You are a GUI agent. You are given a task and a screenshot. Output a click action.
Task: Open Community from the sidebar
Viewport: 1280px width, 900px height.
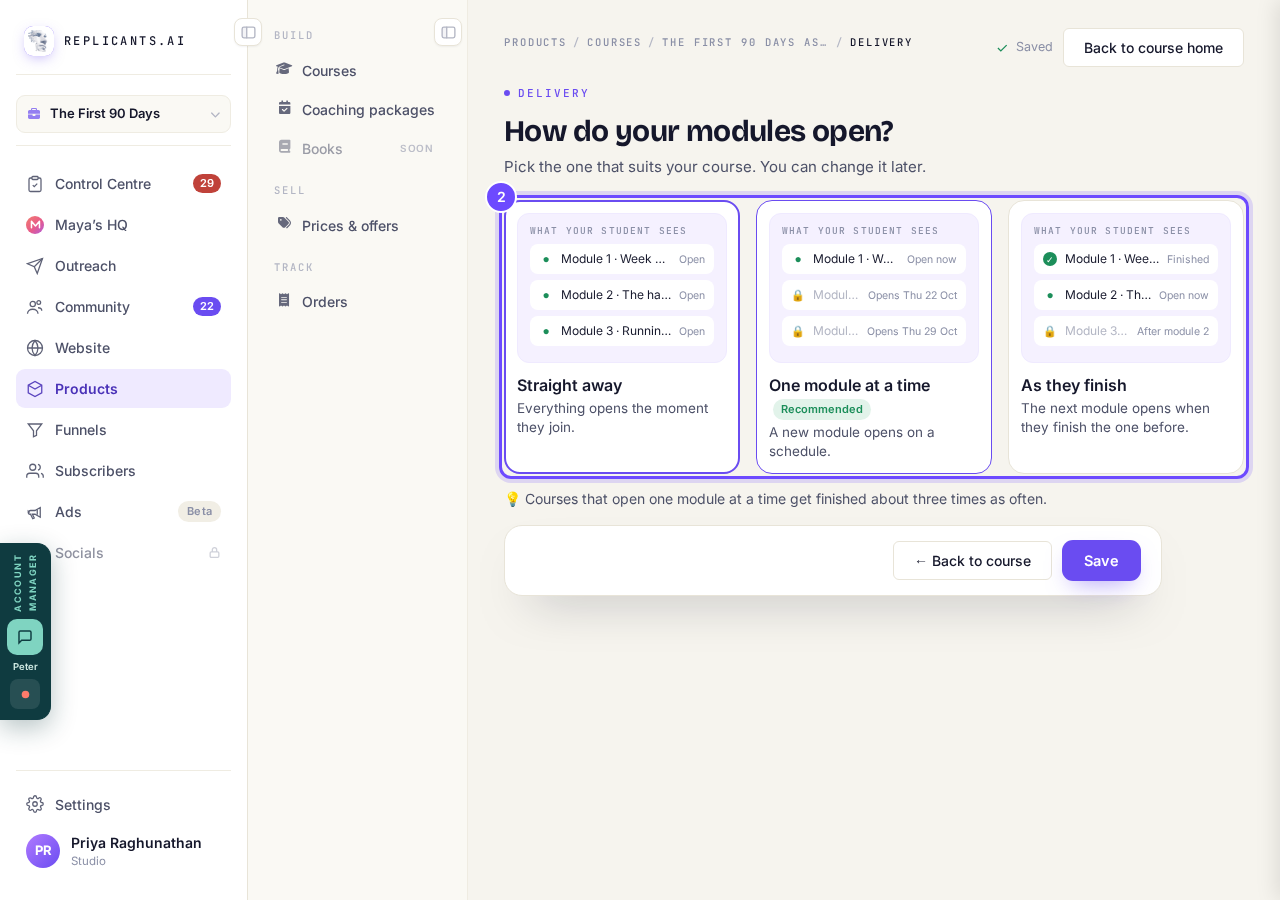123,307
